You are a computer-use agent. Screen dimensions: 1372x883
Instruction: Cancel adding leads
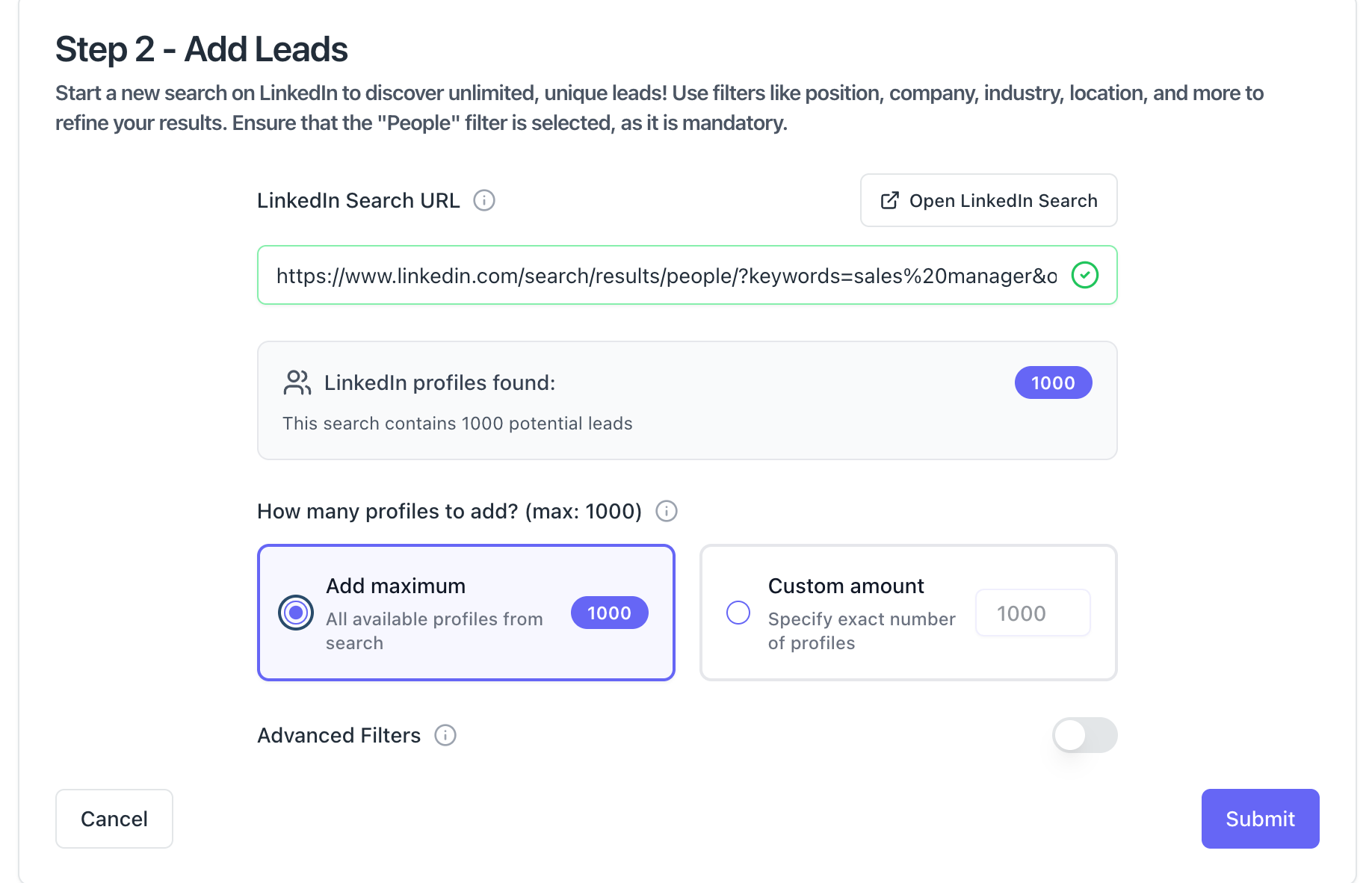point(114,819)
